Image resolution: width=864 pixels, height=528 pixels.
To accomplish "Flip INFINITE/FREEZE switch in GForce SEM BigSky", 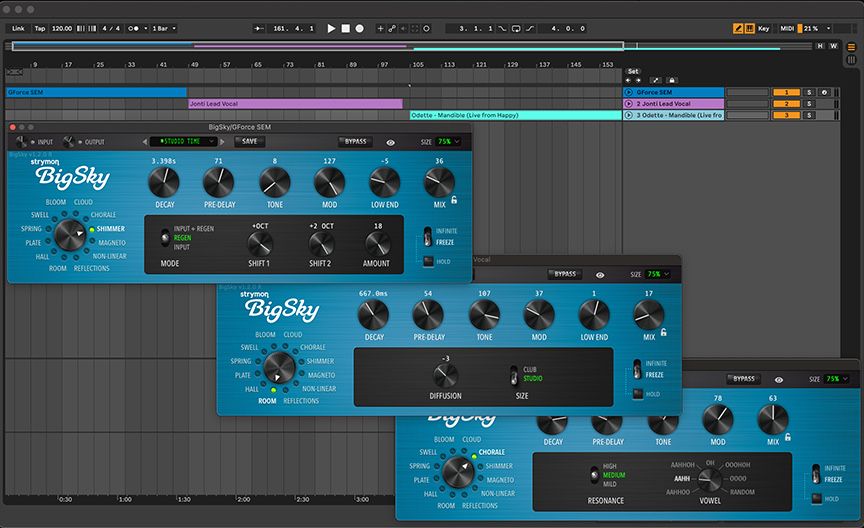I will (428, 237).
